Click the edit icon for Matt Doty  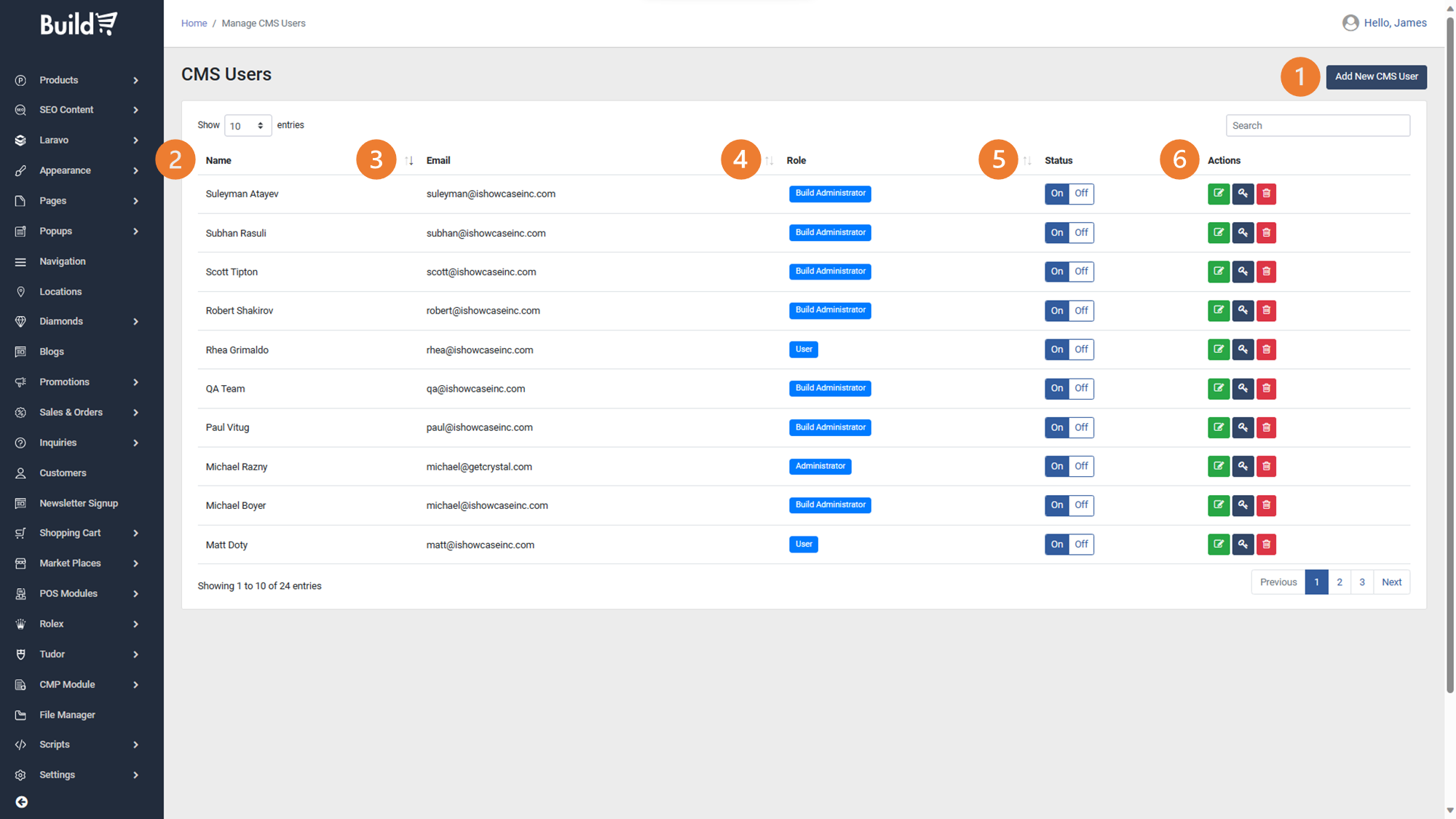1218,545
